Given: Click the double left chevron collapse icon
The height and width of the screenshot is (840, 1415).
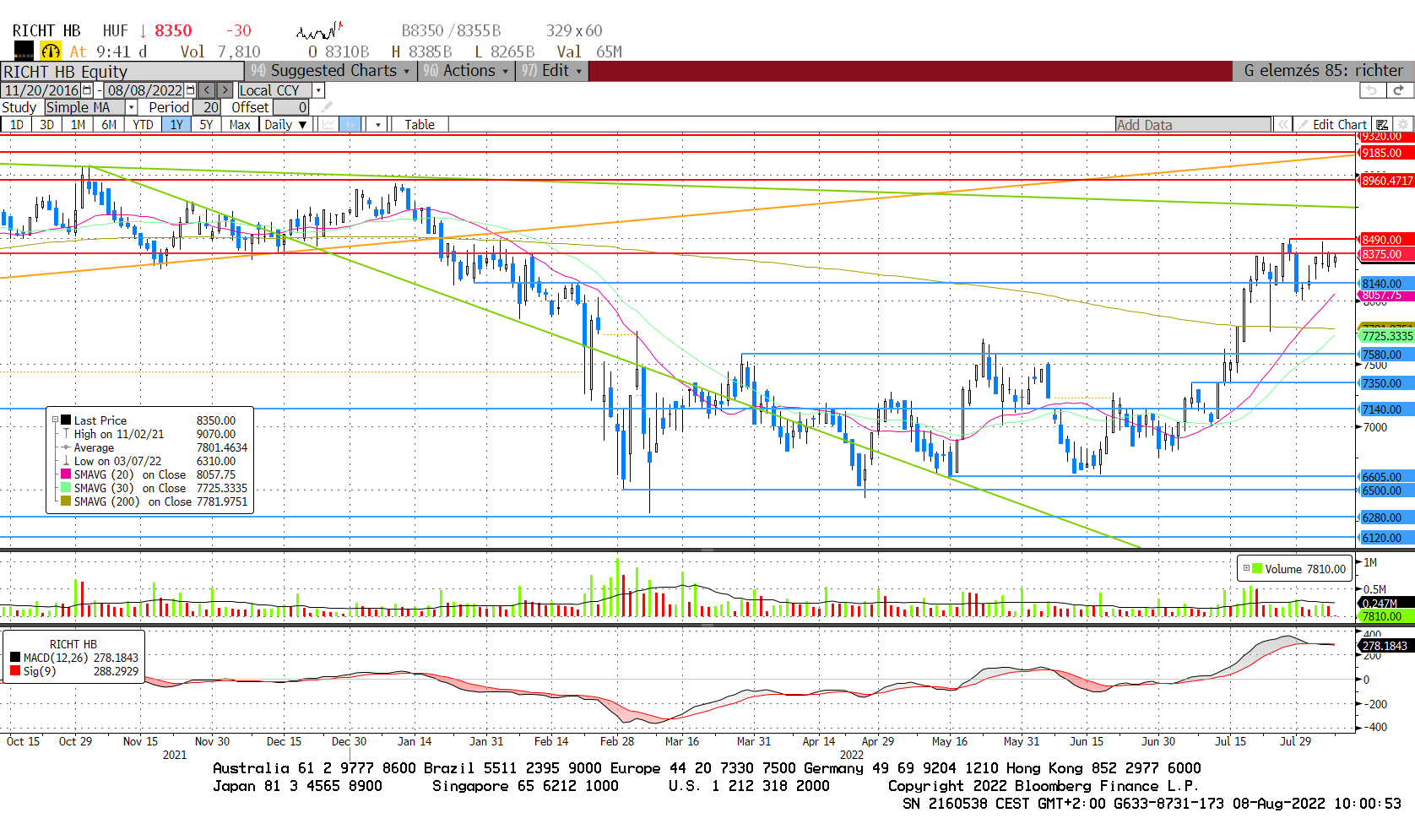Looking at the screenshot, I should [1282, 125].
